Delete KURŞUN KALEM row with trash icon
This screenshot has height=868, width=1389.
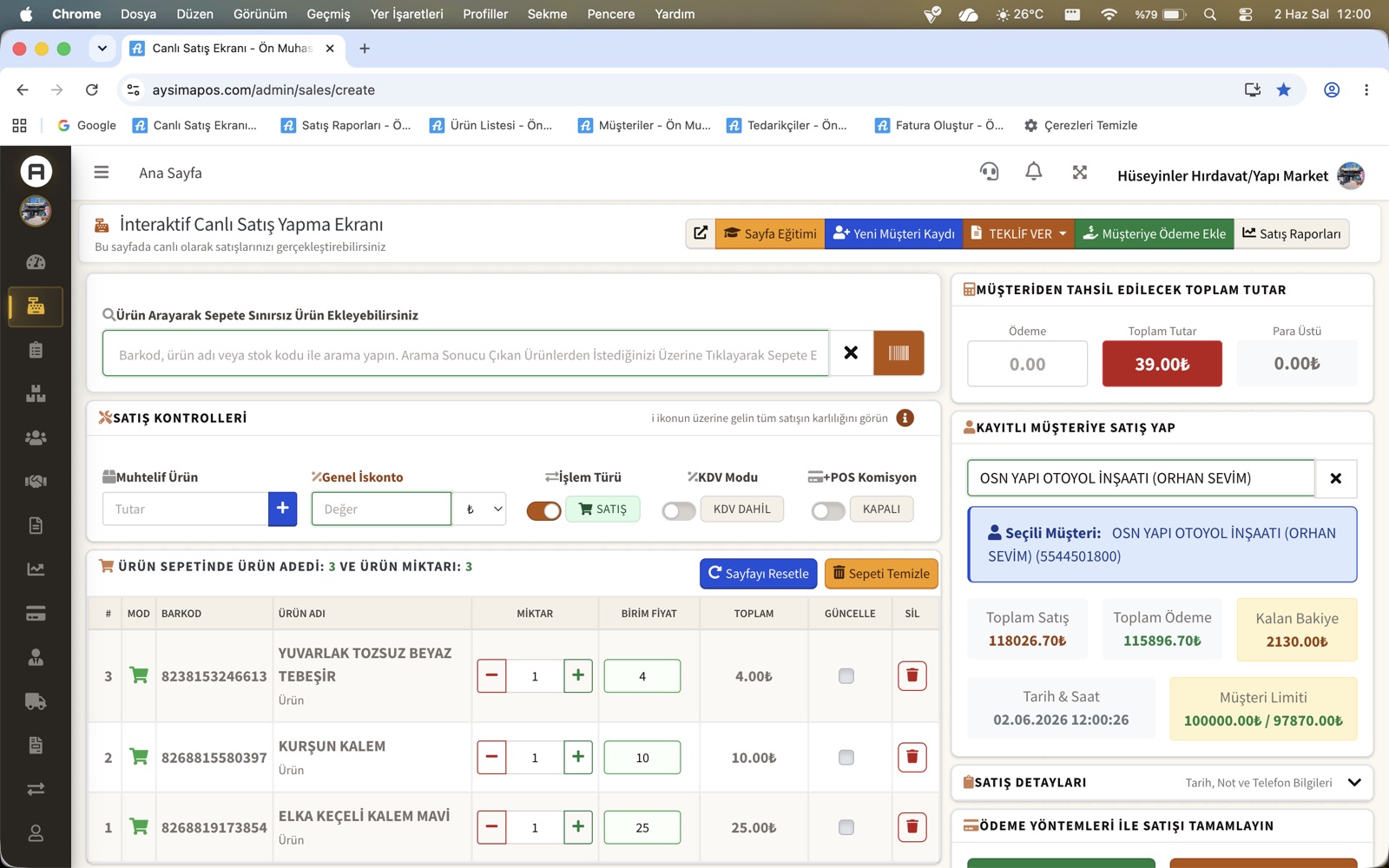click(x=912, y=757)
